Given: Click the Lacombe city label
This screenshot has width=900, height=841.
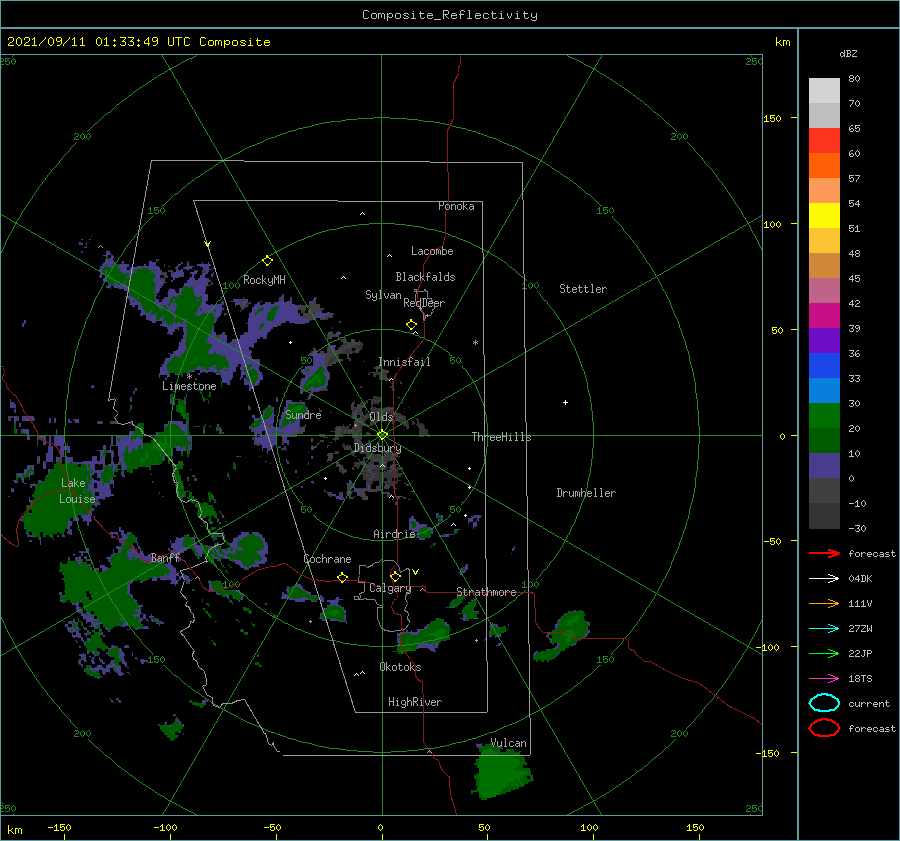Looking at the screenshot, I should [432, 251].
